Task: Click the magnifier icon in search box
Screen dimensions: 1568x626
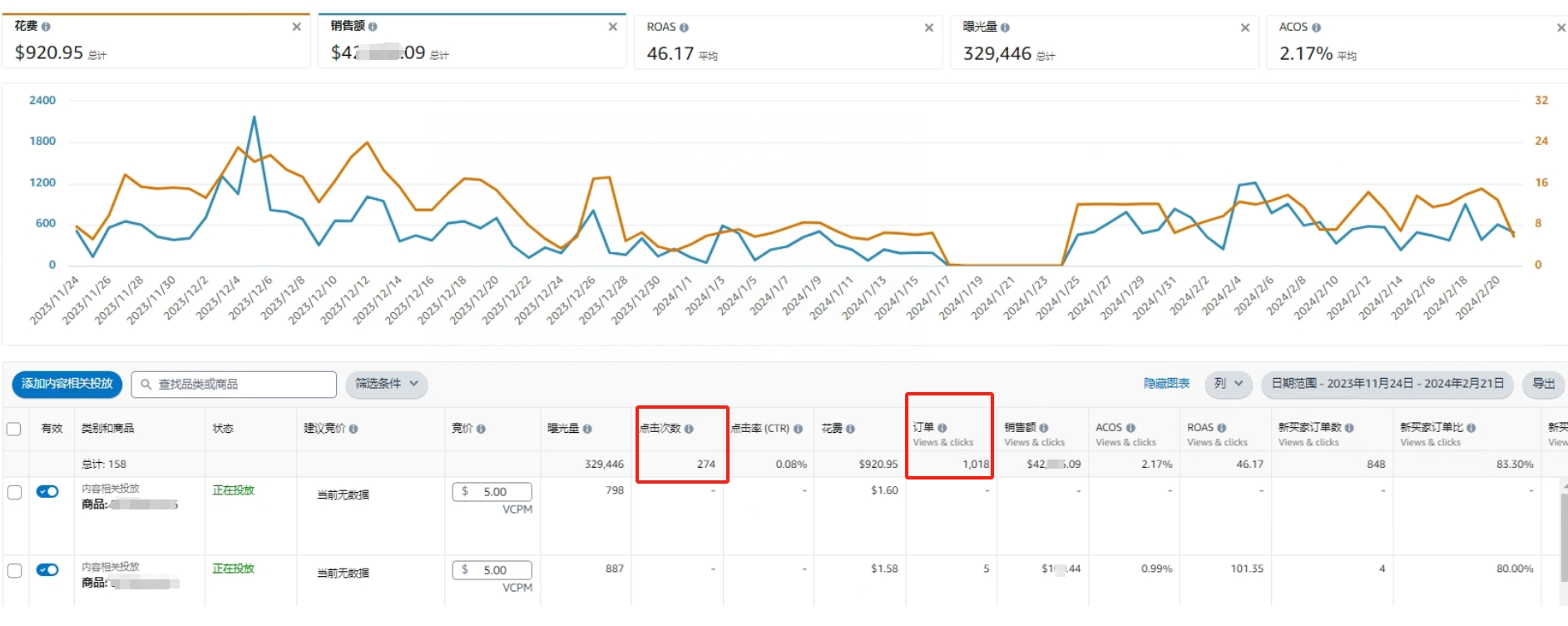Action: [x=146, y=385]
